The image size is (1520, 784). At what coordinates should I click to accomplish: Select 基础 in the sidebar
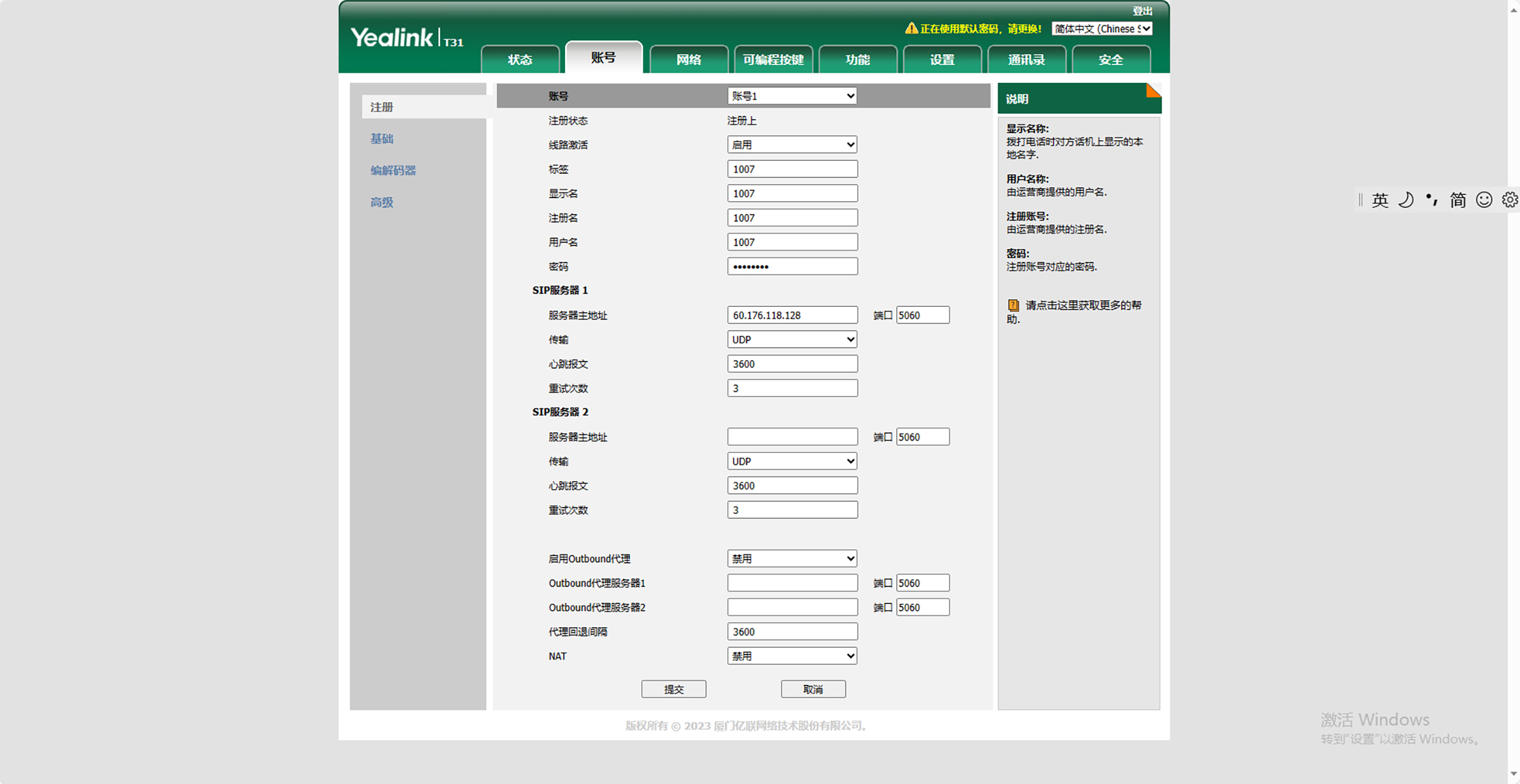coord(382,139)
